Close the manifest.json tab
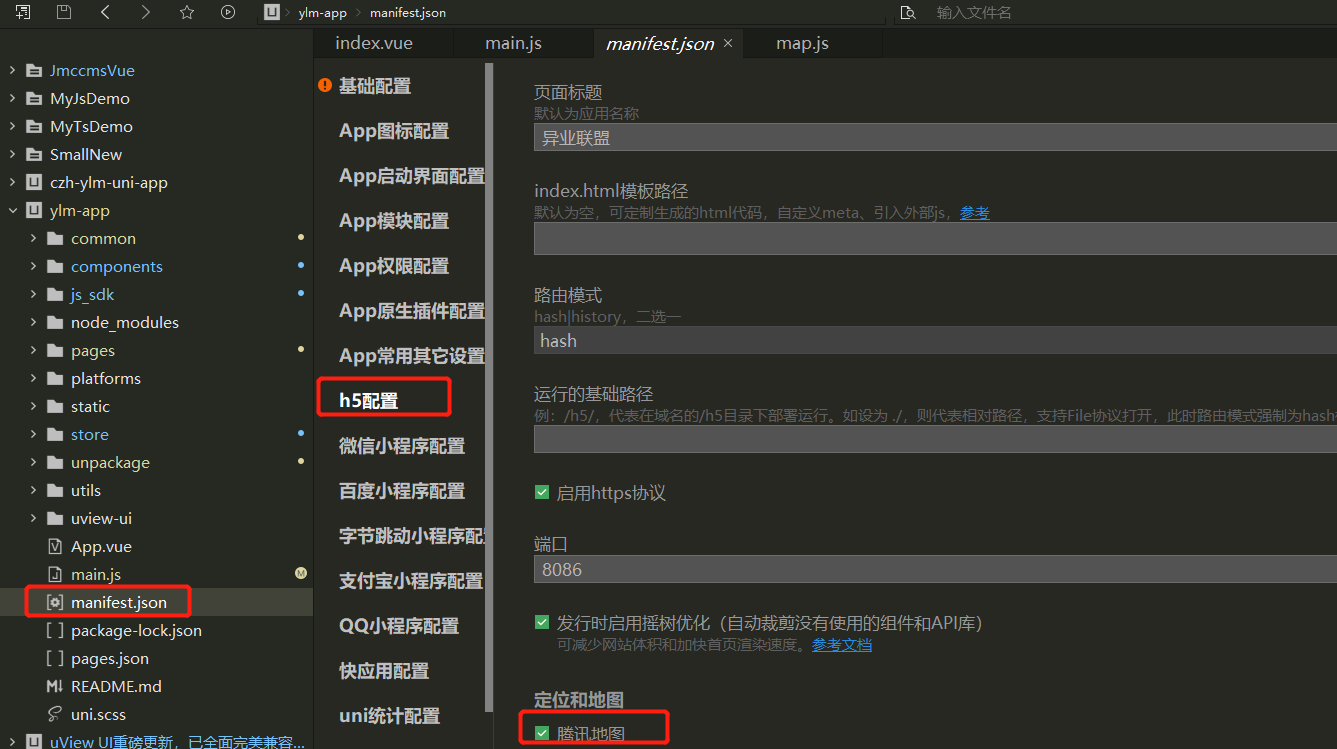This screenshot has height=749, width=1337. pos(728,43)
